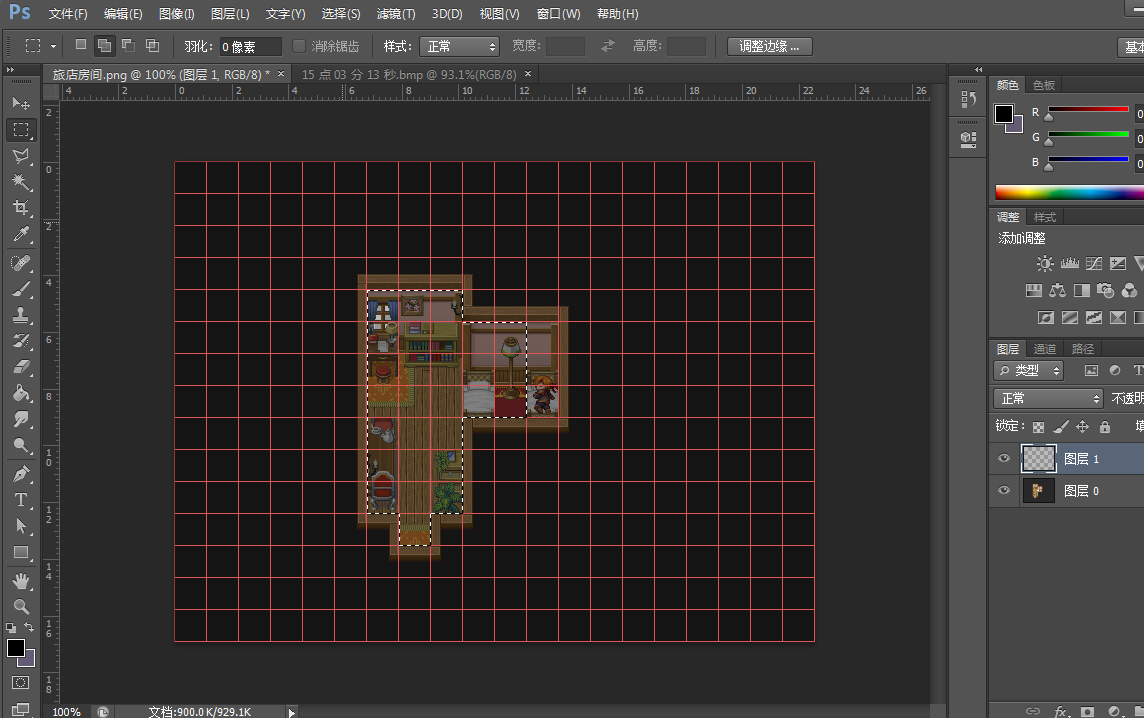Viewport: 1144px width, 718px height.
Task: Select the Rectangular Marquee tool in toolbox
Action: tap(21, 130)
